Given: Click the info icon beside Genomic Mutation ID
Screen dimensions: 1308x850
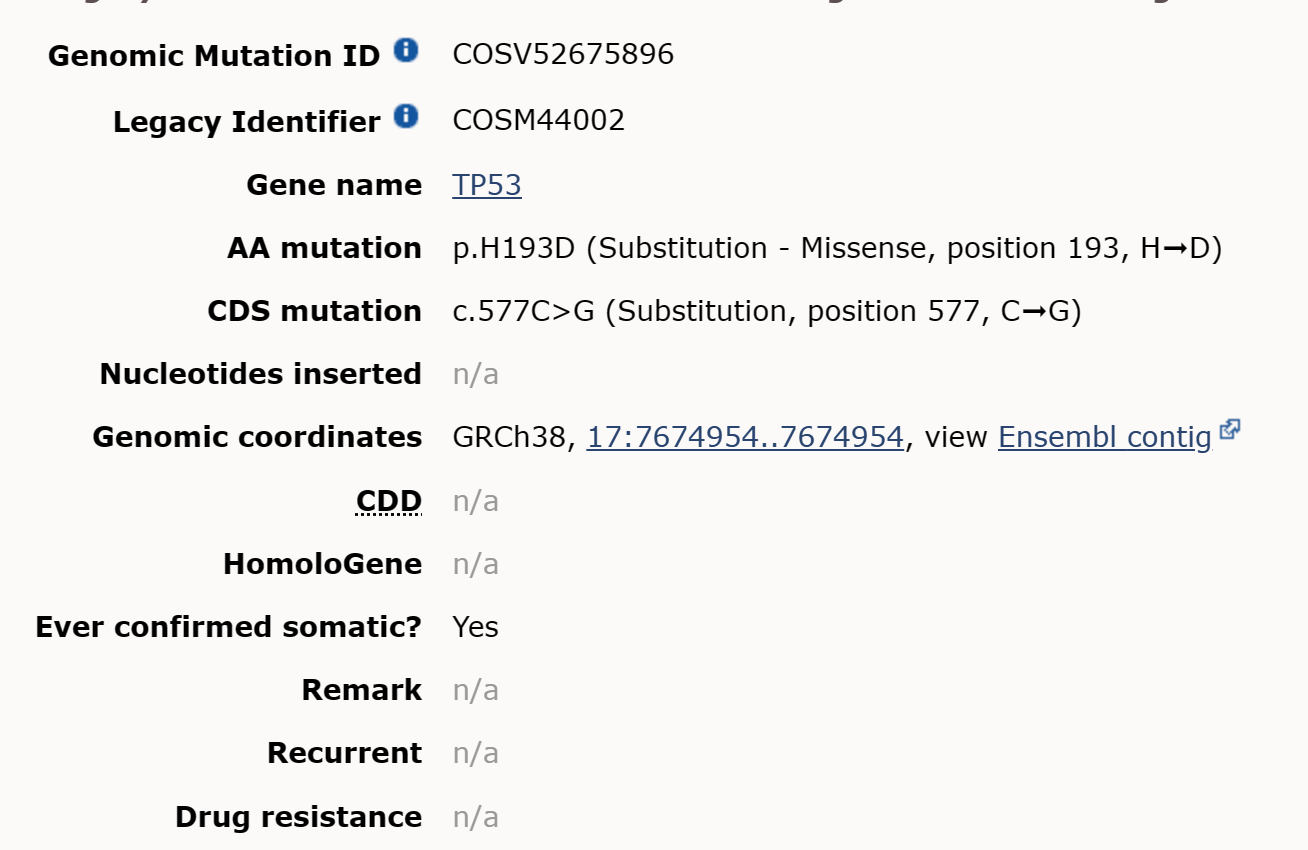Looking at the screenshot, I should point(405,50).
